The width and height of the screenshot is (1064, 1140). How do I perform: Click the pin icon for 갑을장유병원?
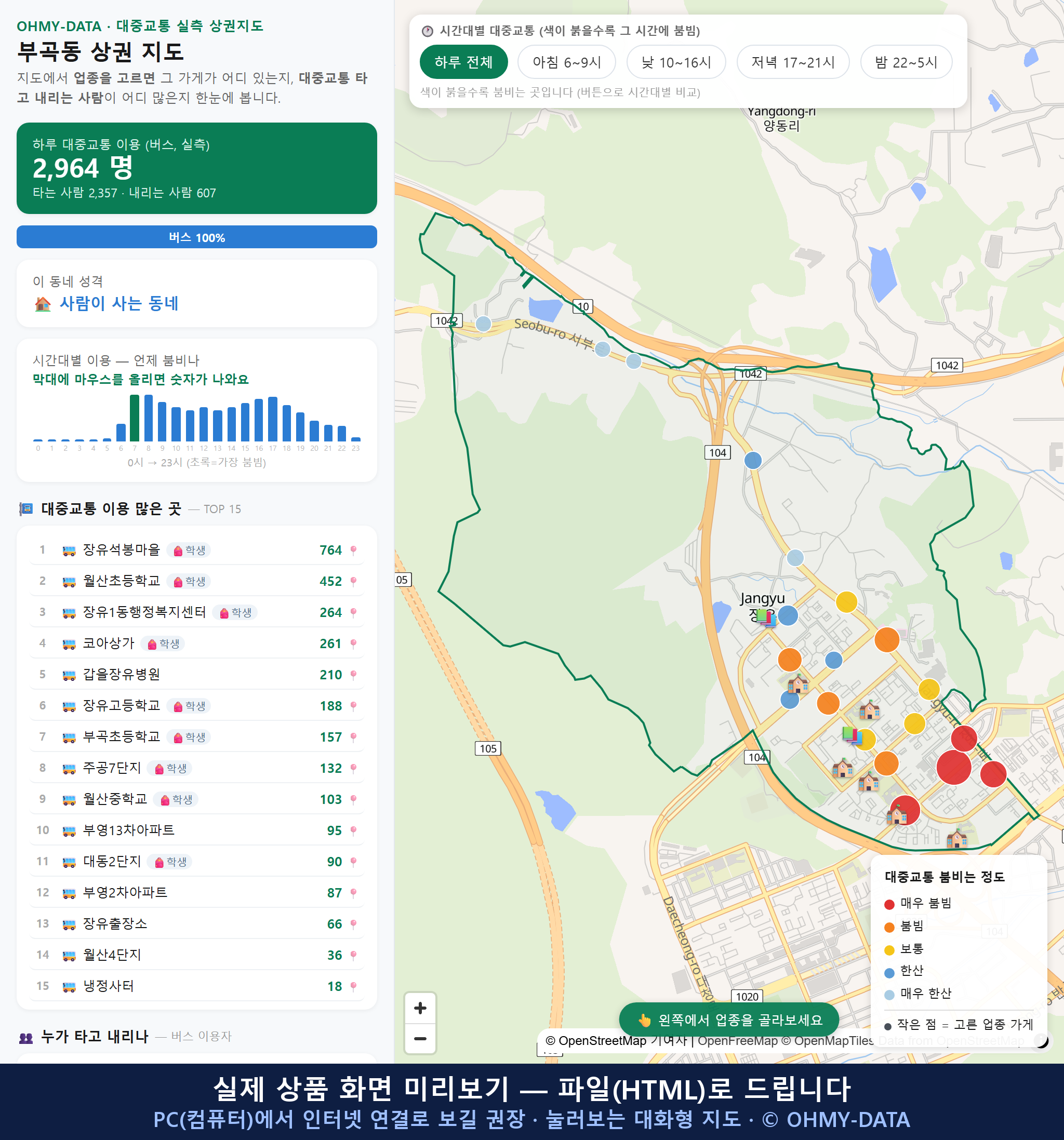pyautogui.click(x=353, y=675)
